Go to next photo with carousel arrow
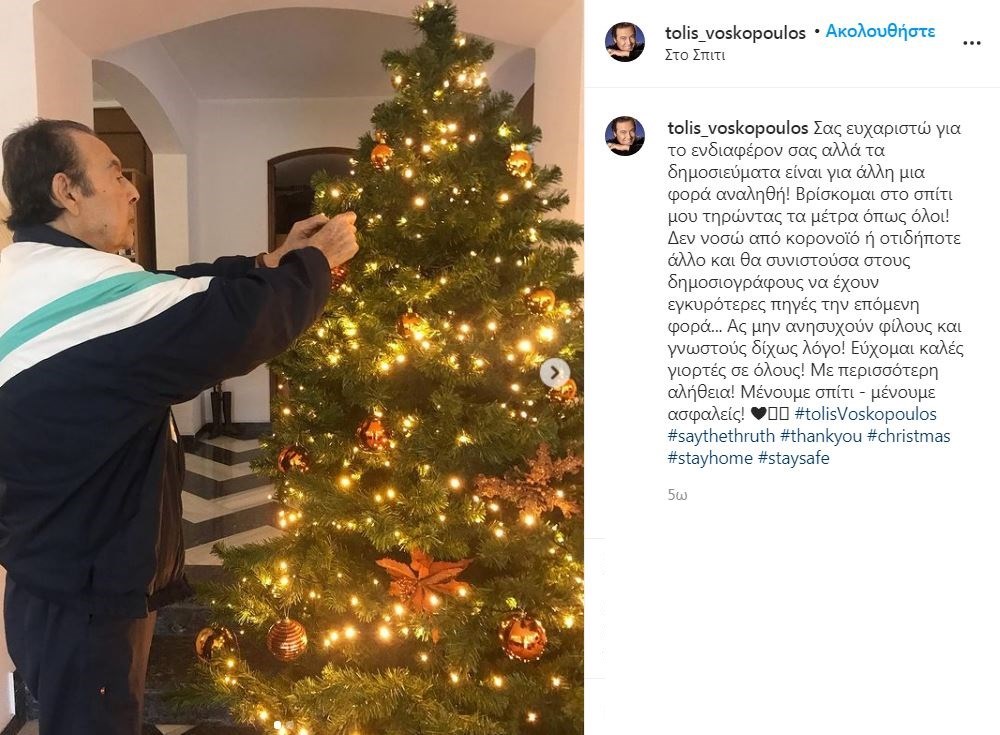This screenshot has height=735, width=1000. 555,372
